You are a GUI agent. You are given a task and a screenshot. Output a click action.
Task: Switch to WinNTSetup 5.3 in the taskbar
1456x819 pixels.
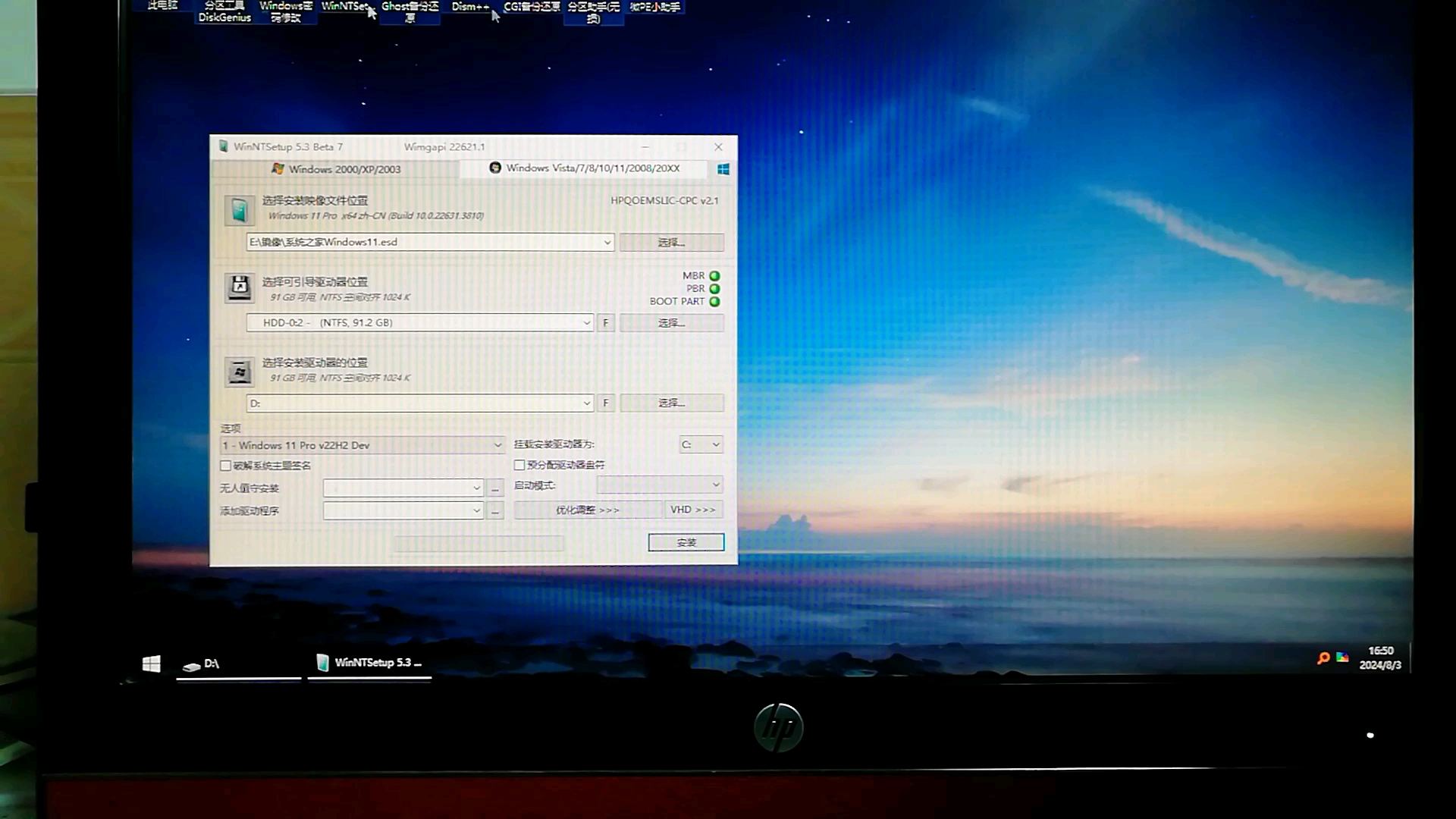(369, 663)
